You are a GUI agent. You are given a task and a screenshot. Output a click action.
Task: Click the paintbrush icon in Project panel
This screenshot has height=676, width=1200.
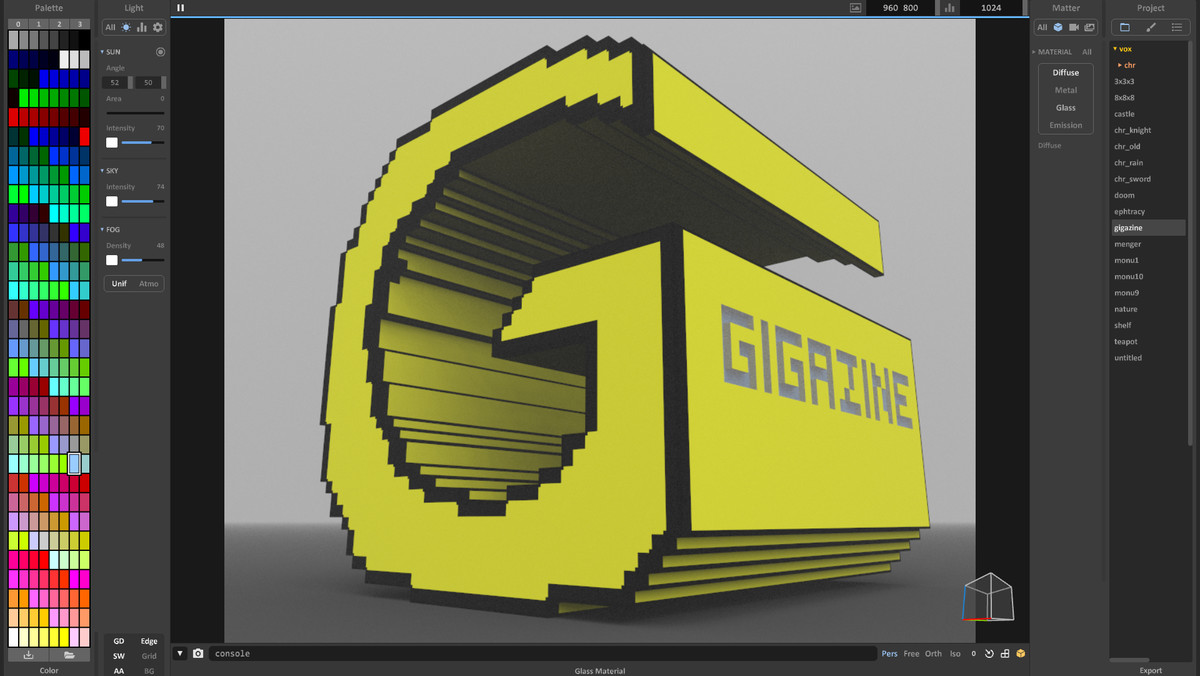(x=1150, y=27)
